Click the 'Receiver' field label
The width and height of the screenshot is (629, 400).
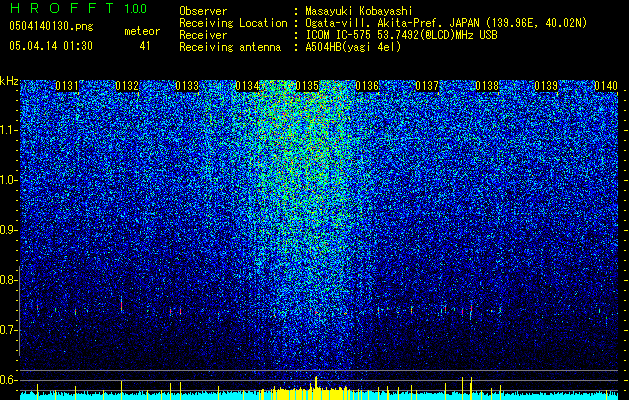coord(203,35)
